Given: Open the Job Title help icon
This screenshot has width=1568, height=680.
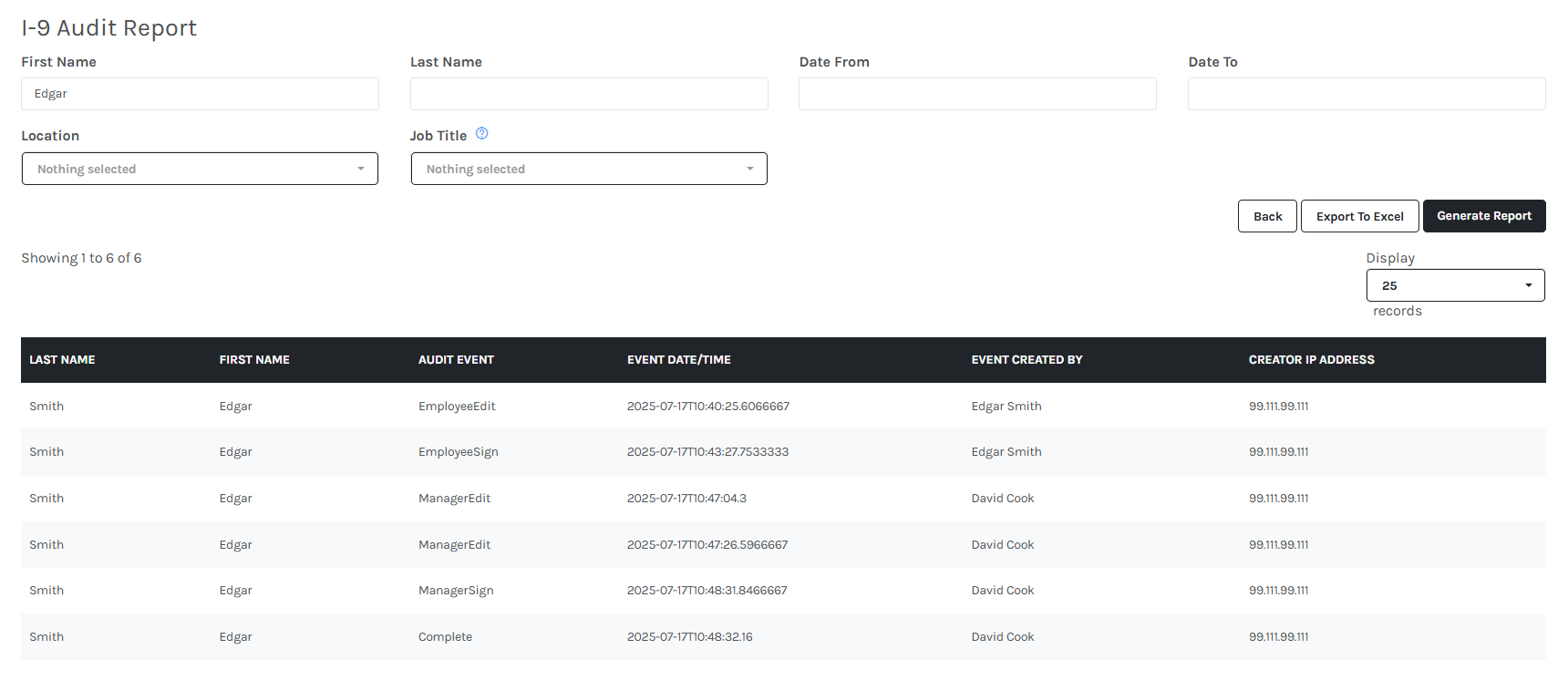Looking at the screenshot, I should tap(482, 133).
